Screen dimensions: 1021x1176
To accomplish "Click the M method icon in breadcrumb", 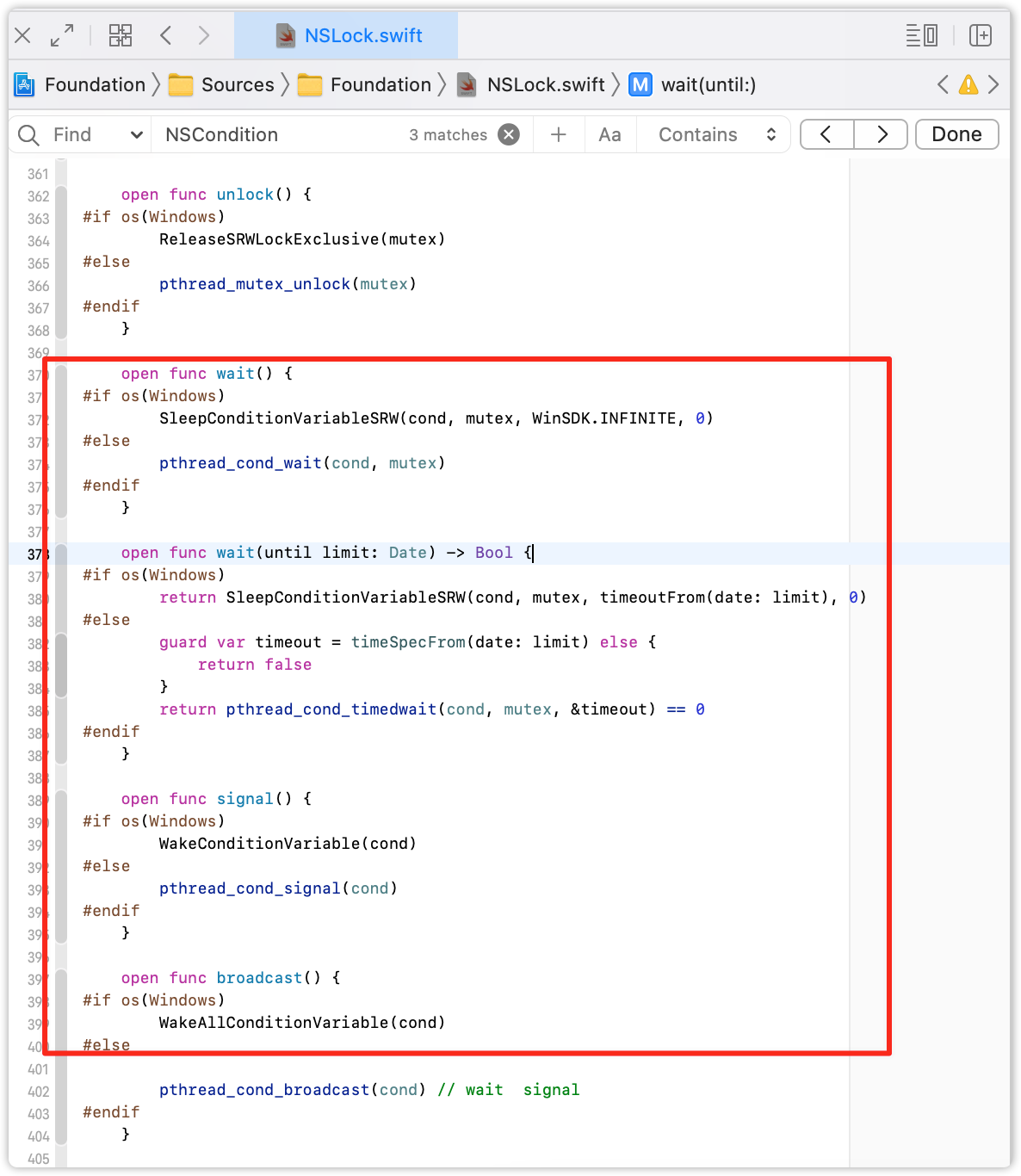I will [640, 84].
